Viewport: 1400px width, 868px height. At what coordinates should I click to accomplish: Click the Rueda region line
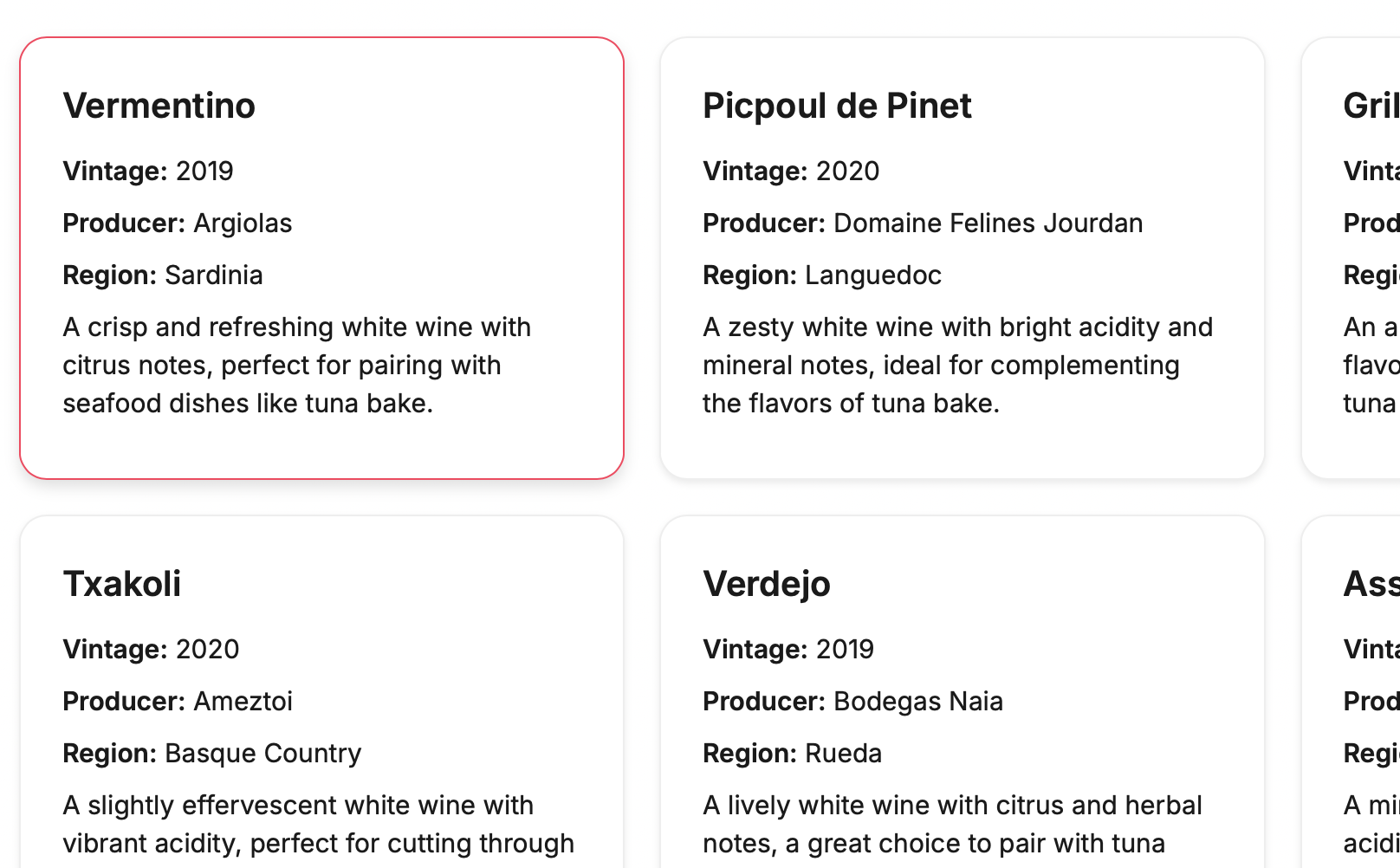coord(792,754)
